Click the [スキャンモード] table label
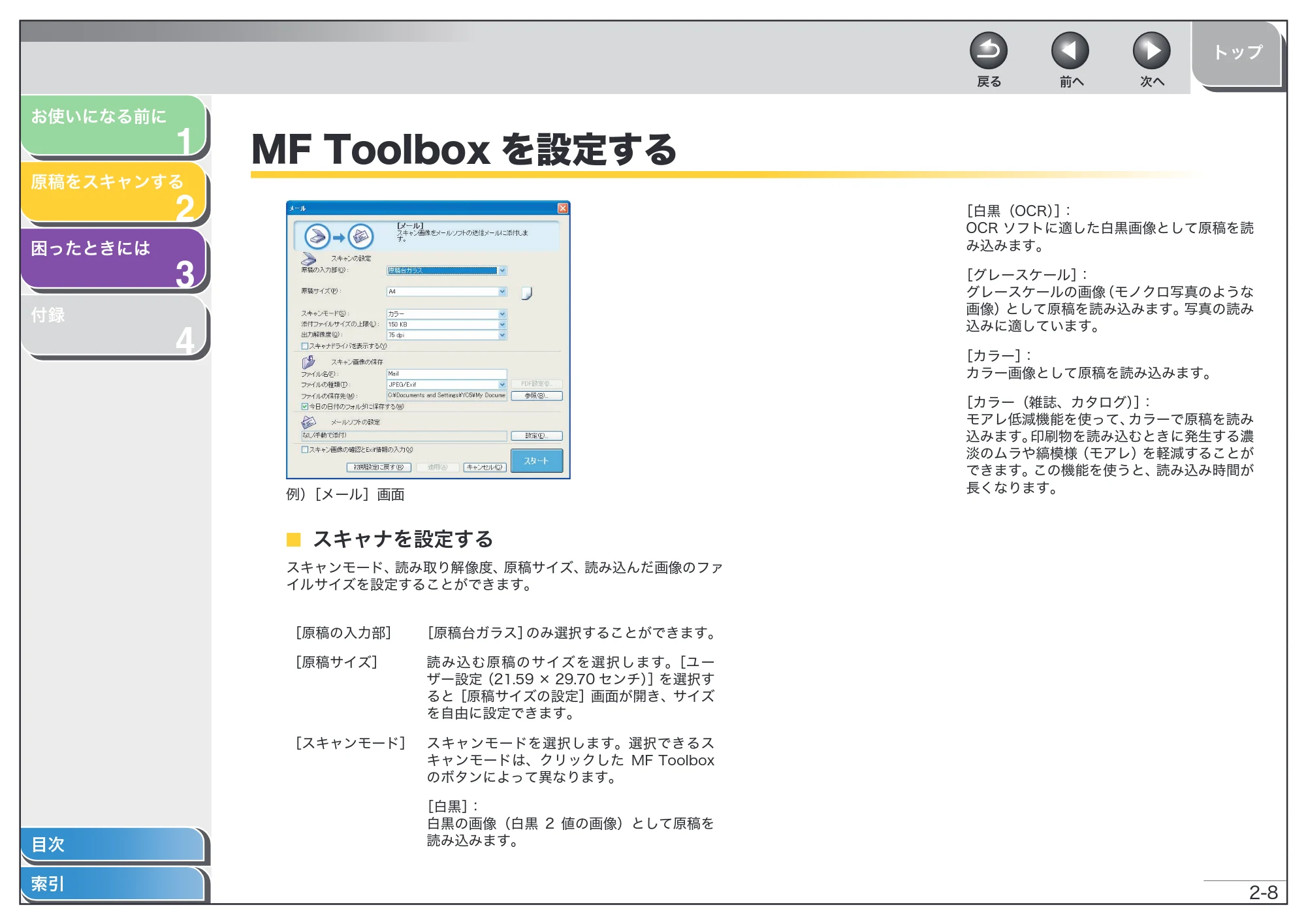1306x924 pixels. pos(351,743)
